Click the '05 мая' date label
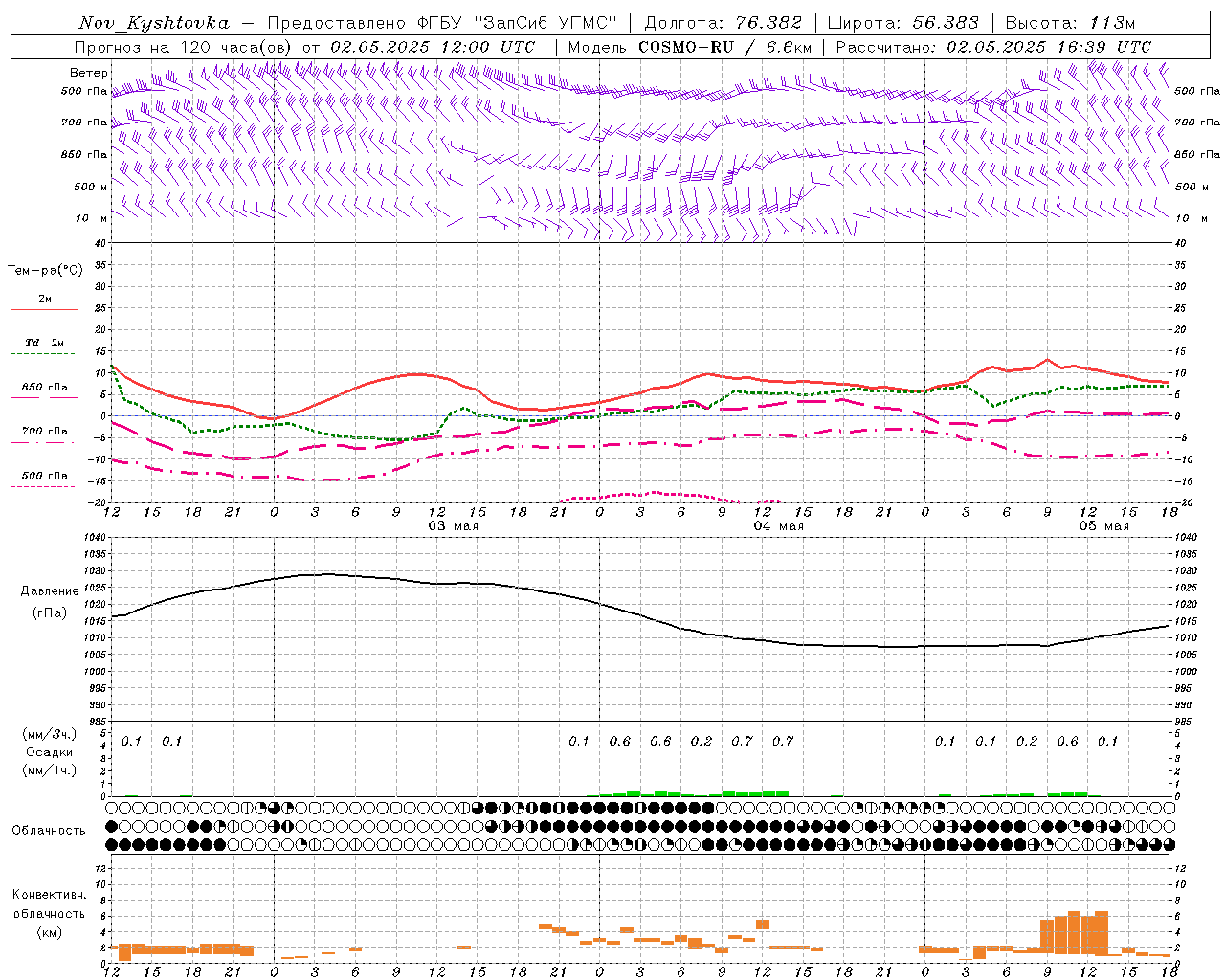 click(x=1104, y=526)
